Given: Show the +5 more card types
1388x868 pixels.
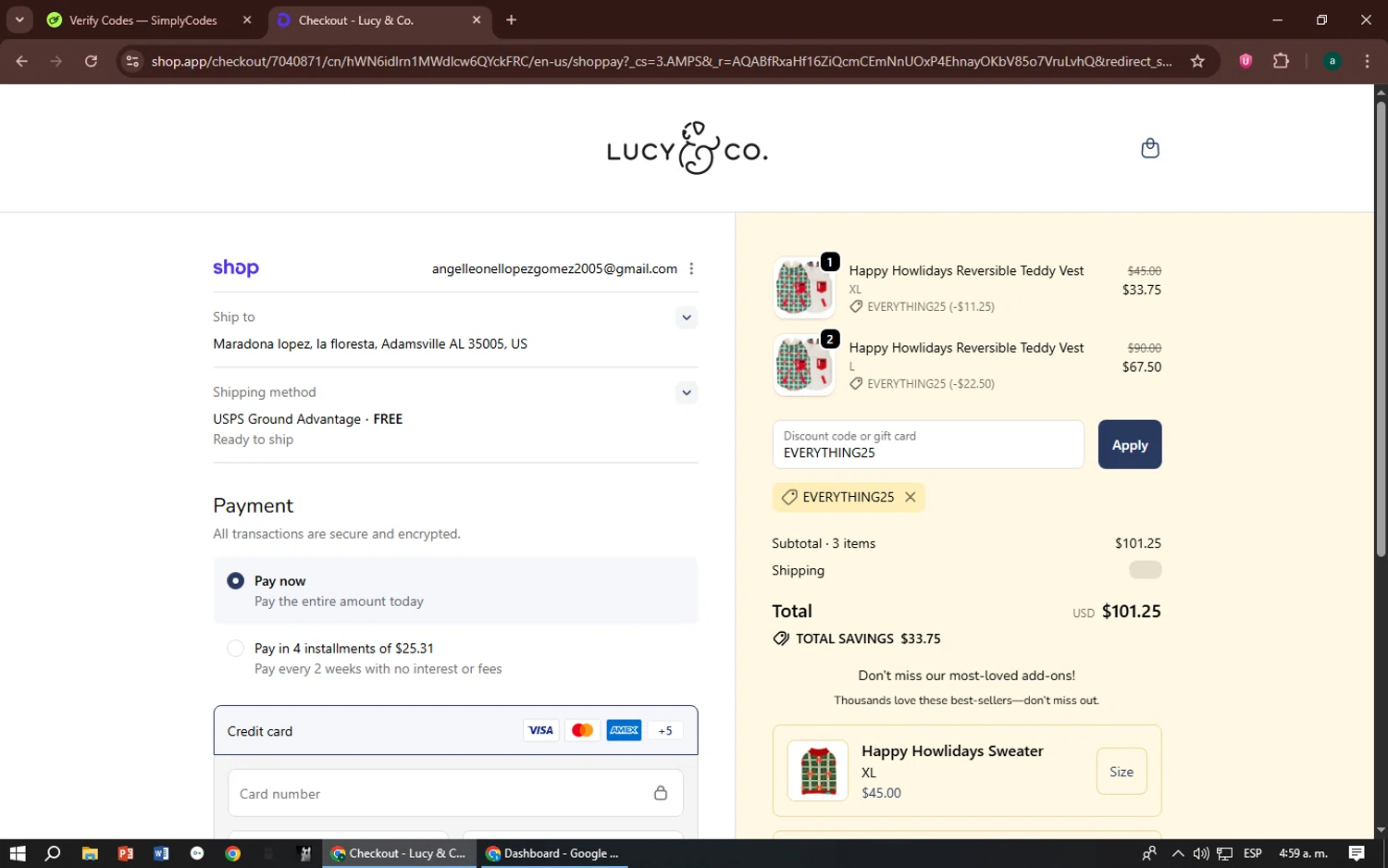Looking at the screenshot, I should (x=665, y=730).
